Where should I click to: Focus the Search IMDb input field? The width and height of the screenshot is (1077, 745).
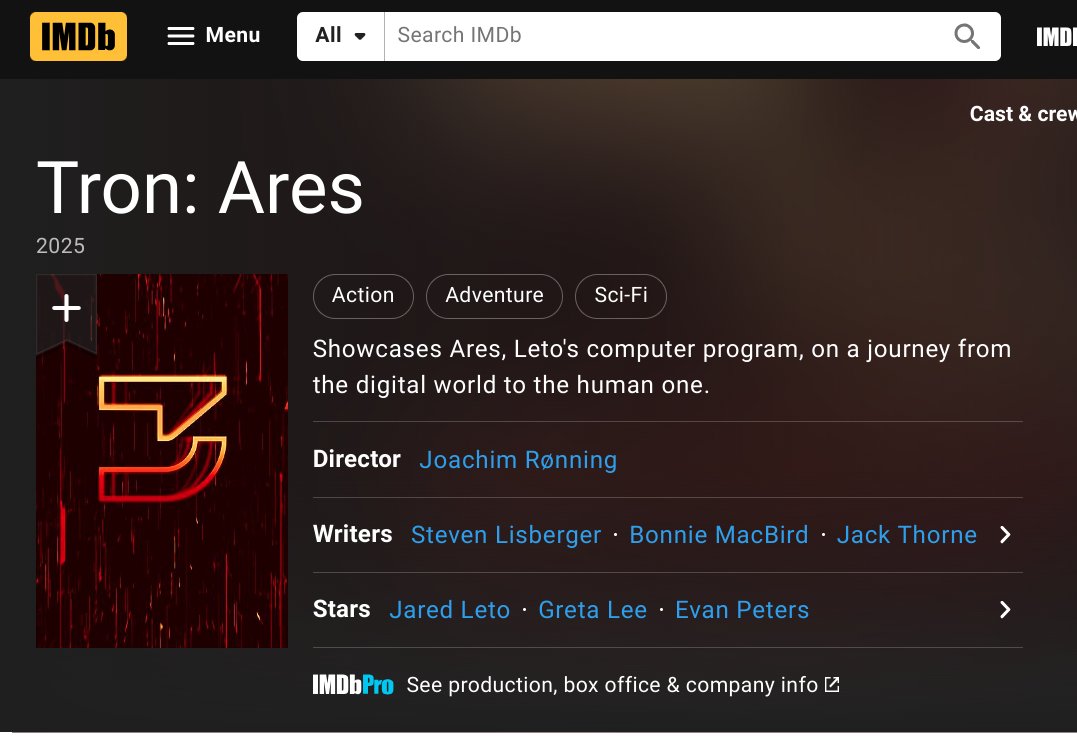coord(664,36)
